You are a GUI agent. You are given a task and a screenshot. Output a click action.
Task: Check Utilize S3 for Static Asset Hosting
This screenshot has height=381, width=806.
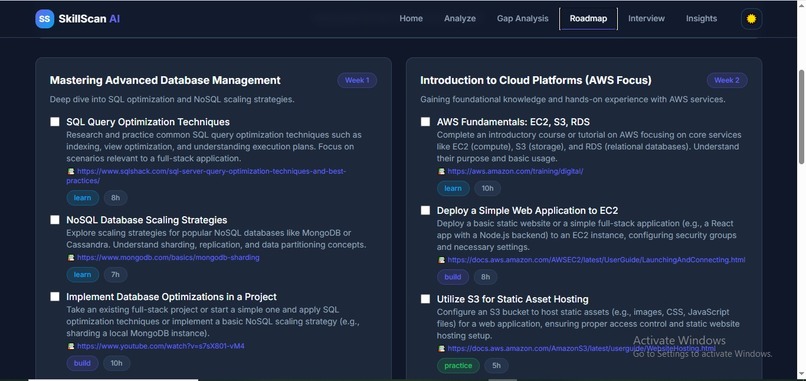(425, 299)
